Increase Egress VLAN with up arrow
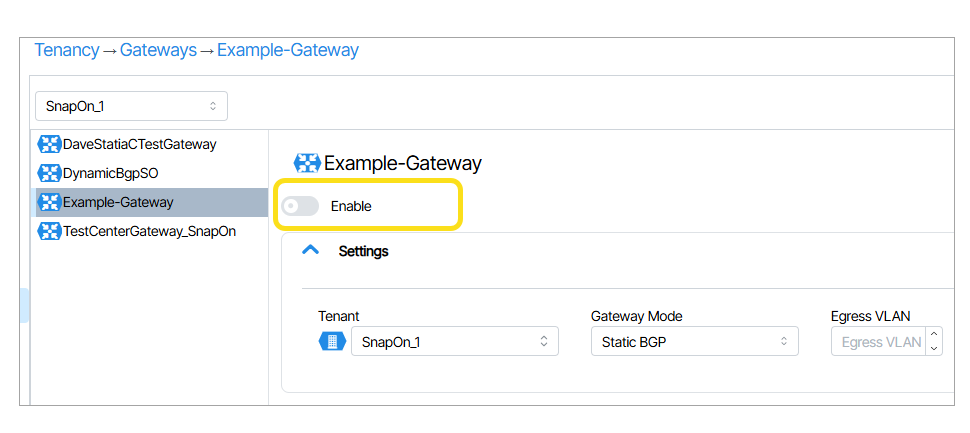The width and height of the screenshot is (970, 433). coord(934,336)
